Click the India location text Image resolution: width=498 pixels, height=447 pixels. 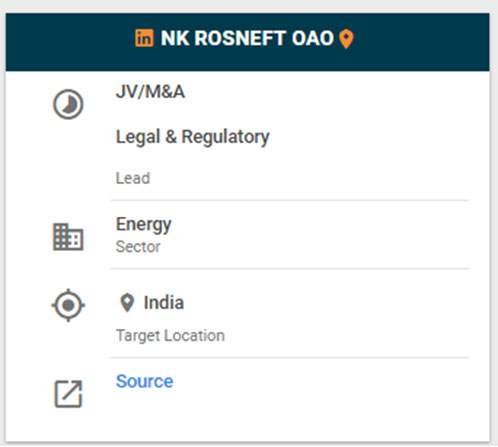click(x=164, y=303)
